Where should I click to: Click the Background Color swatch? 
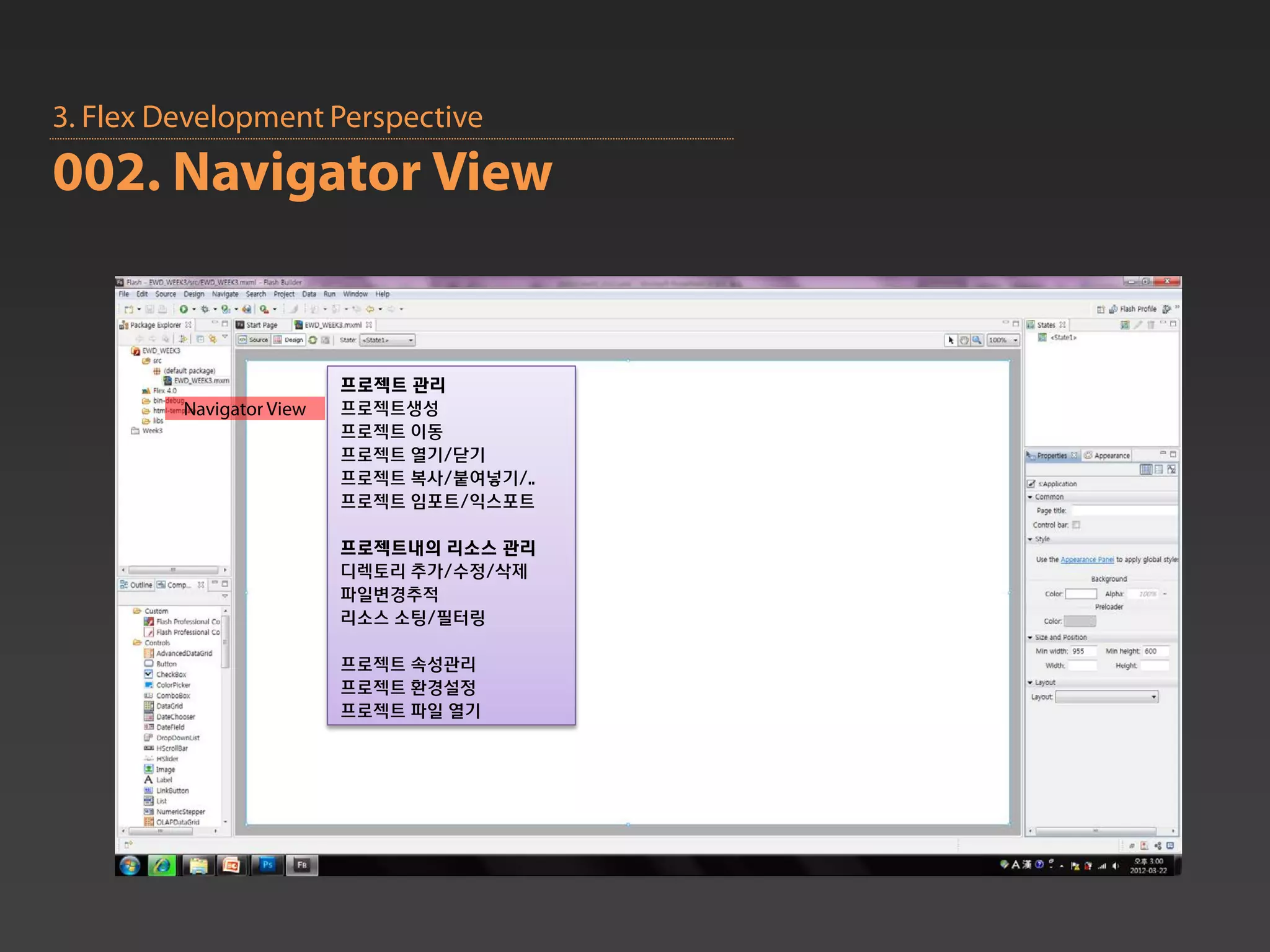pos(1081,594)
